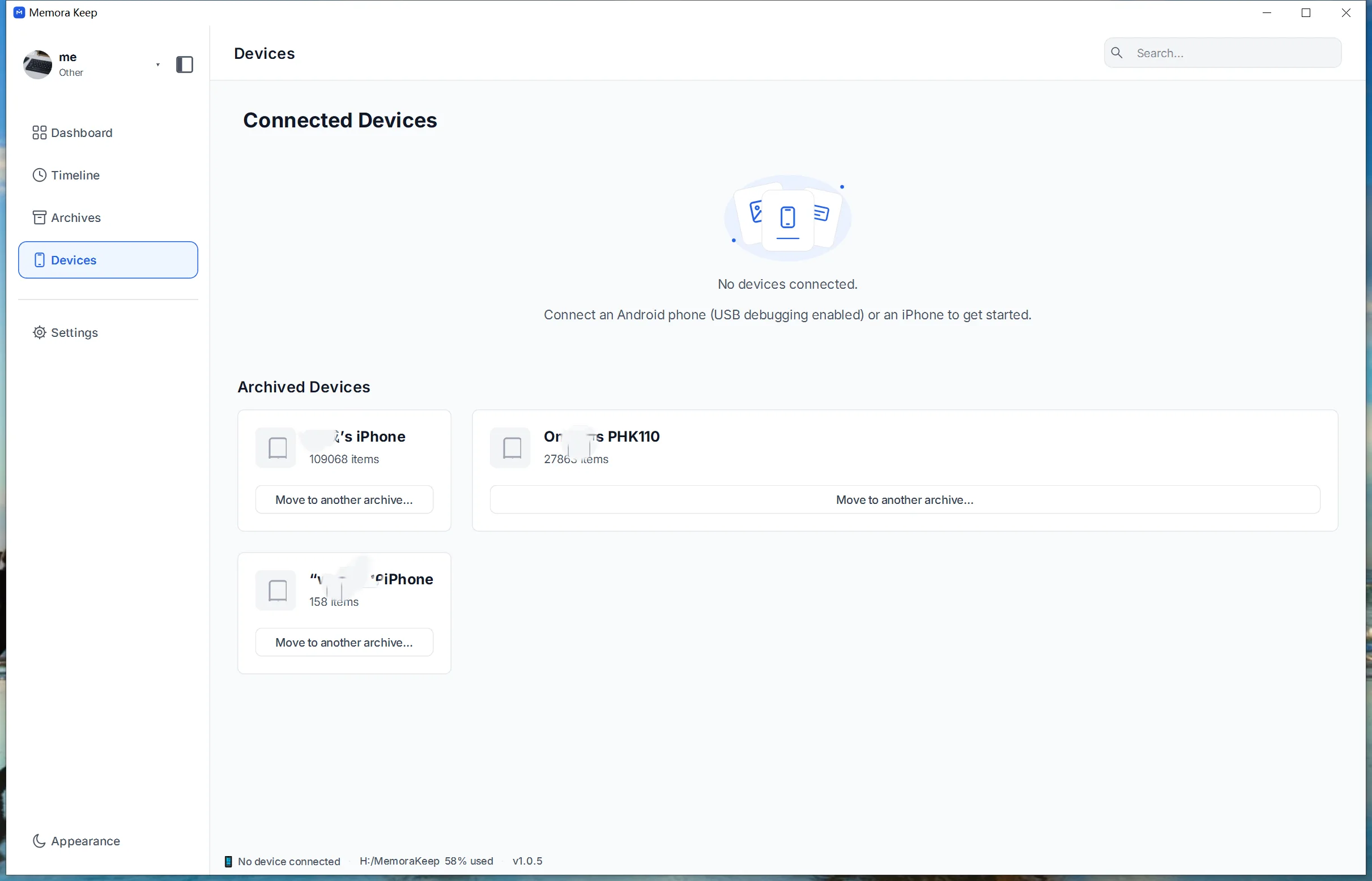Click the device icon on the PHK110 card
The image size is (1372, 881).
[x=510, y=447]
